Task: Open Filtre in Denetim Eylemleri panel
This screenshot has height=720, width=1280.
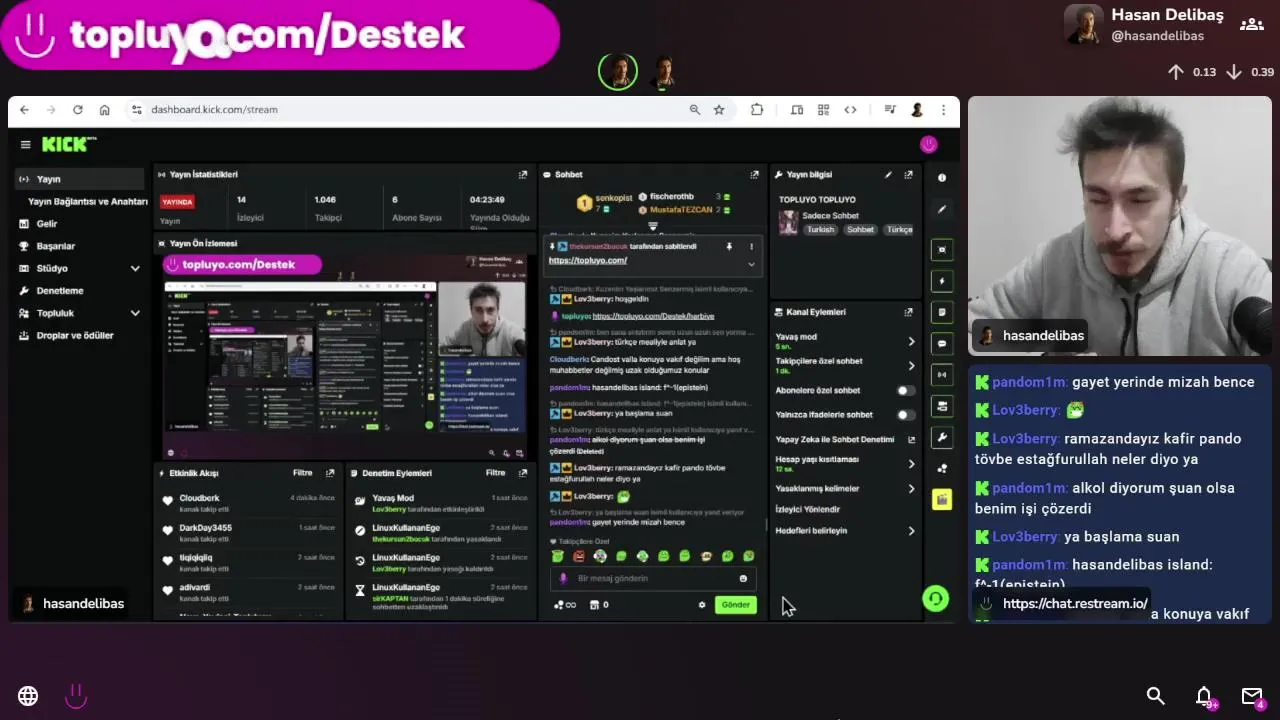Action: [495, 473]
